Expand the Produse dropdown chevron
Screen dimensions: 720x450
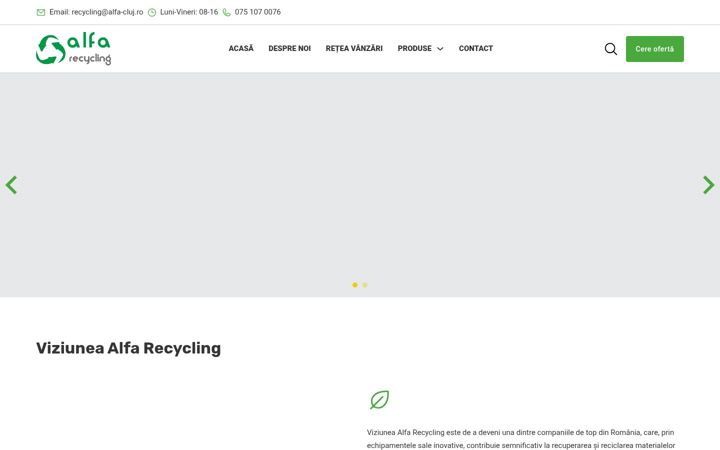pyautogui.click(x=440, y=49)
